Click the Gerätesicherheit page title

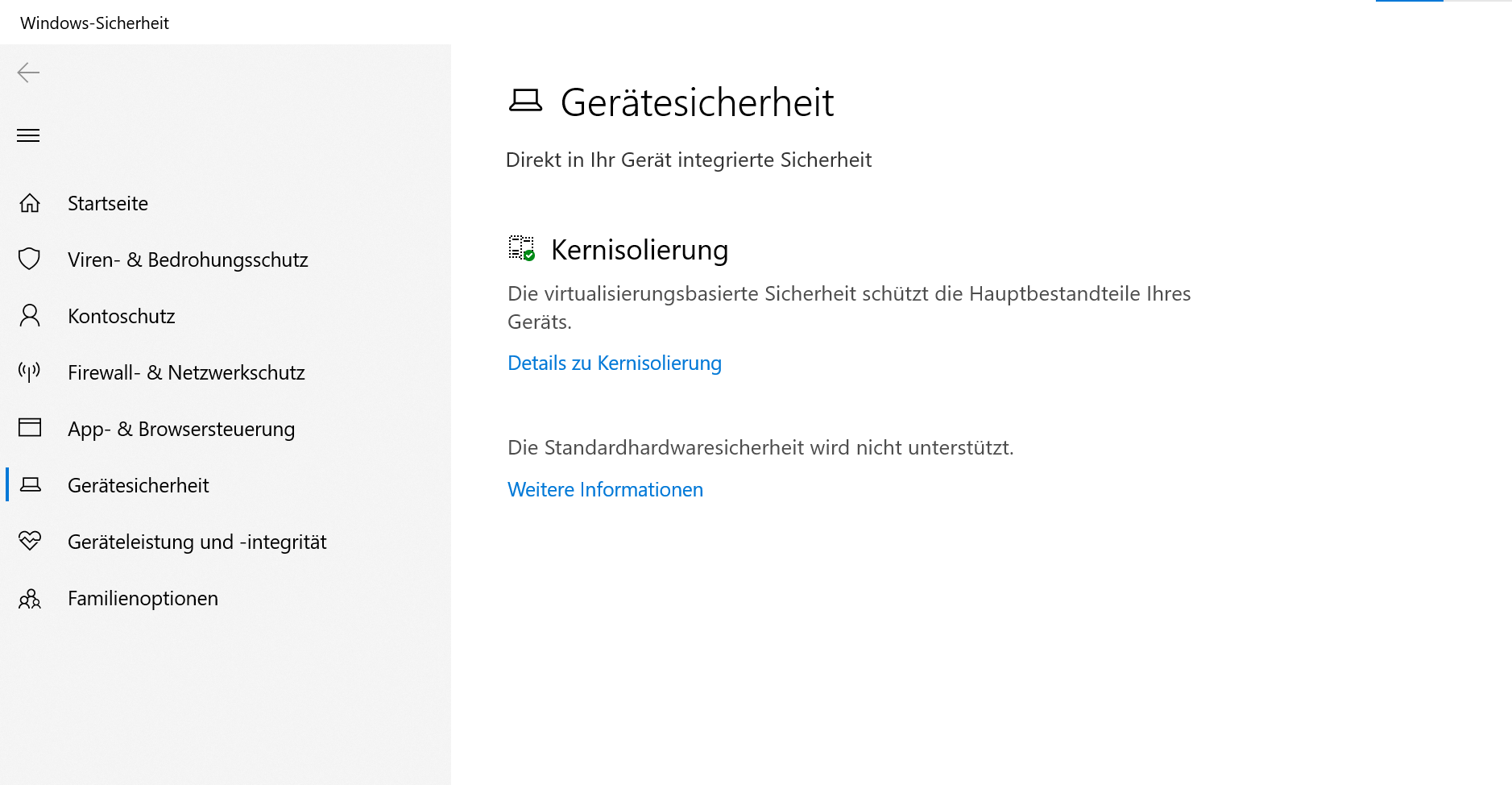tap(697, 102)
